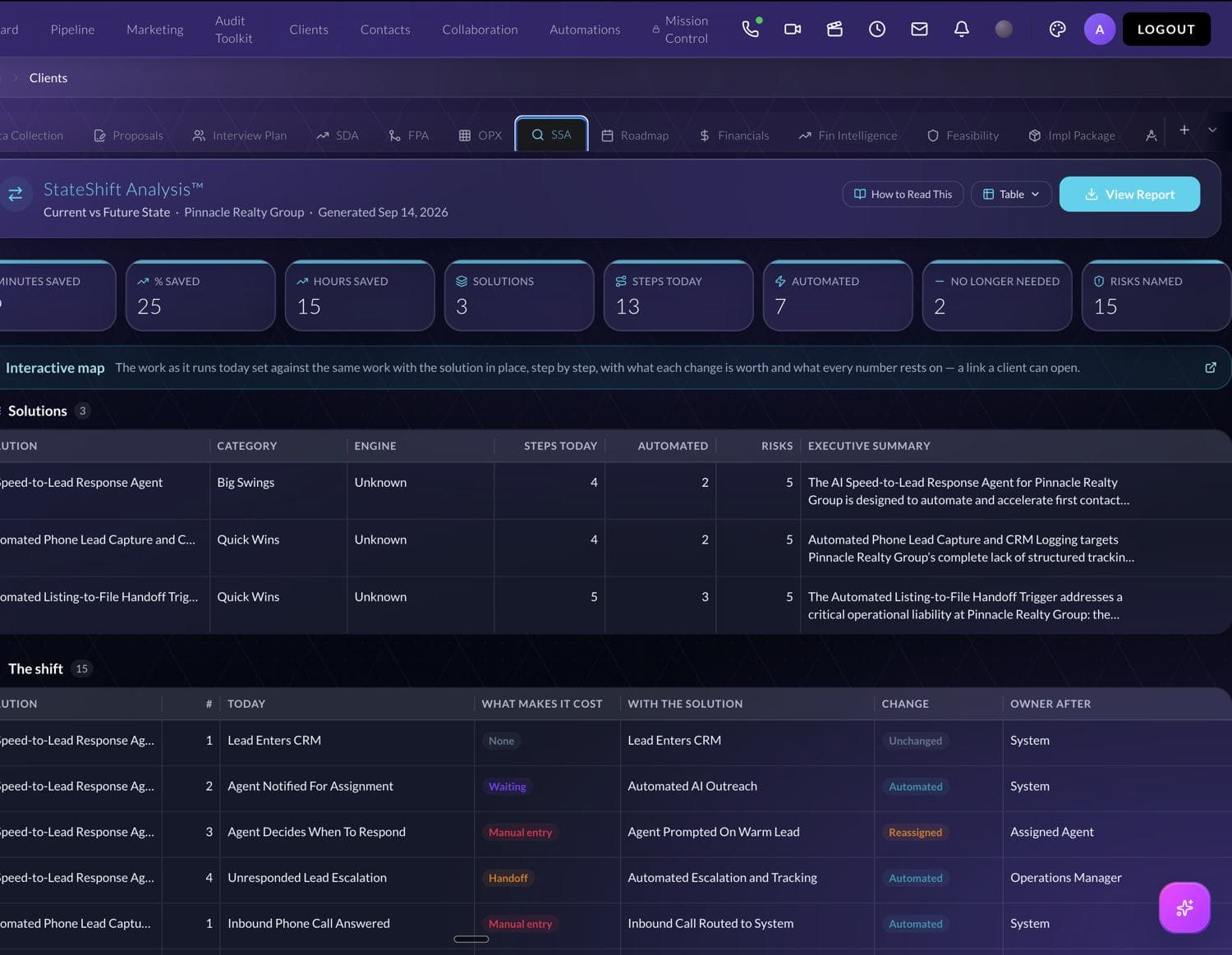Select the Steps Today metric card
1232x955 pixels.
pyautogui.click(x=678, y=296)
